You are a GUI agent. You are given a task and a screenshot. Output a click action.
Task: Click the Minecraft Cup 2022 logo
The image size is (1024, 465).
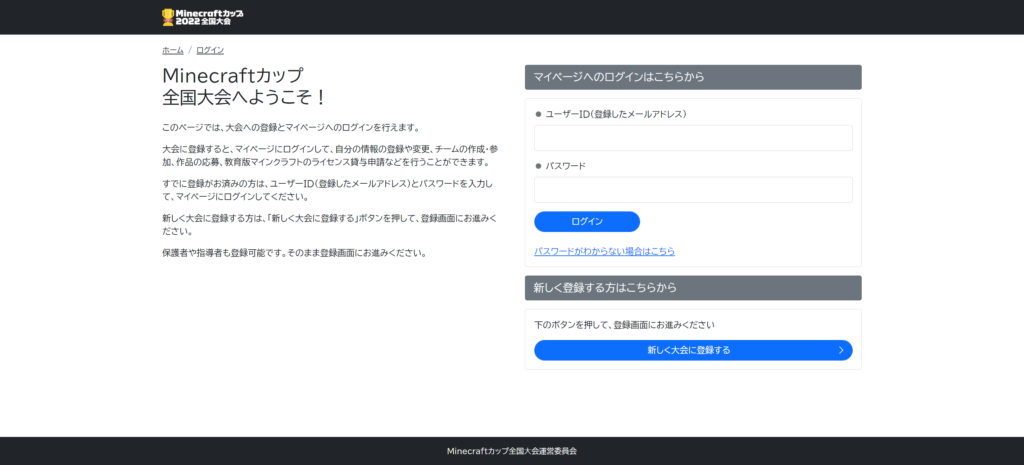pyautogui.click(x=201, y=17)
